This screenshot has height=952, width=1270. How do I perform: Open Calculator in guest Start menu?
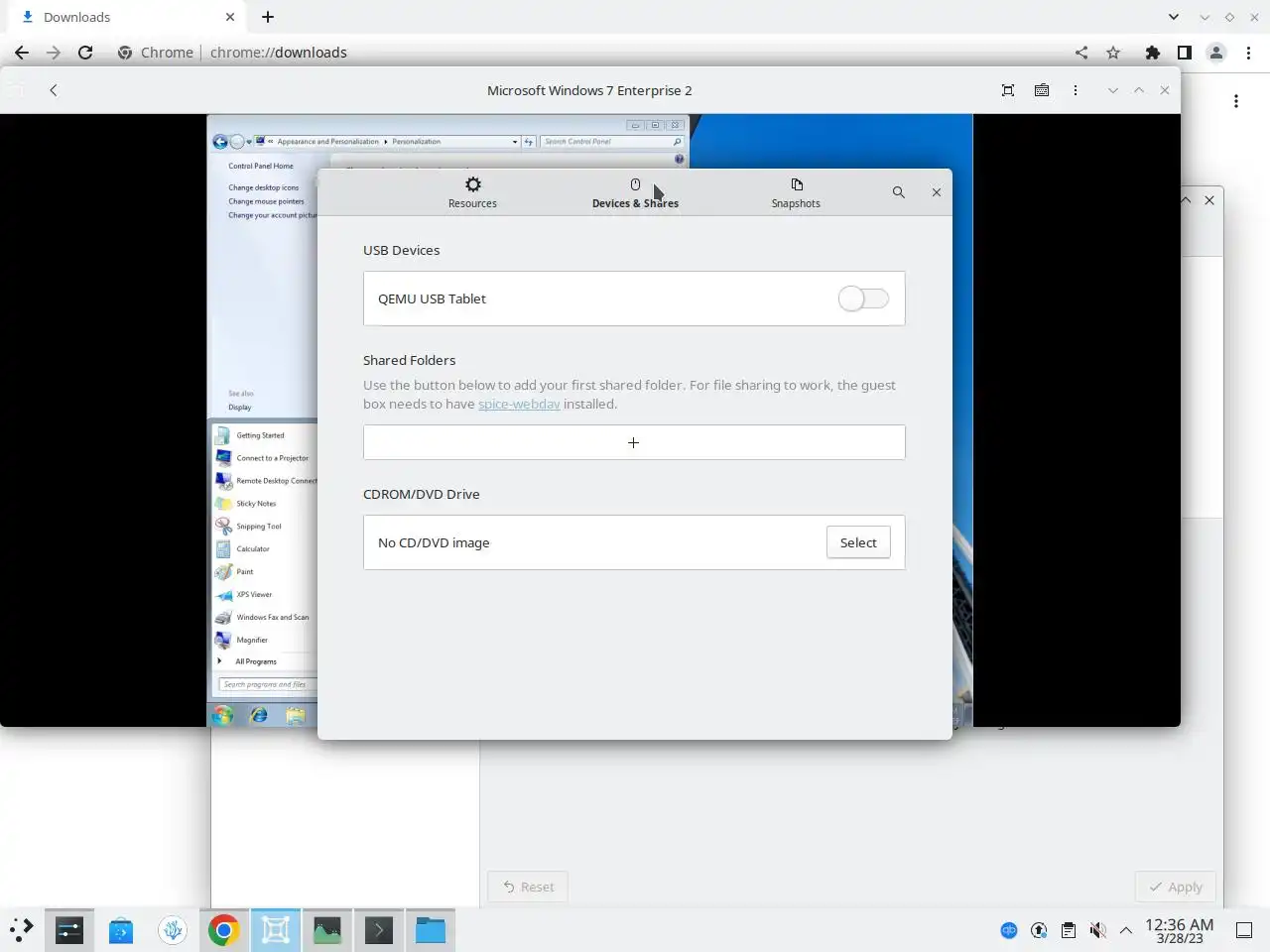(x=253, y=549)
